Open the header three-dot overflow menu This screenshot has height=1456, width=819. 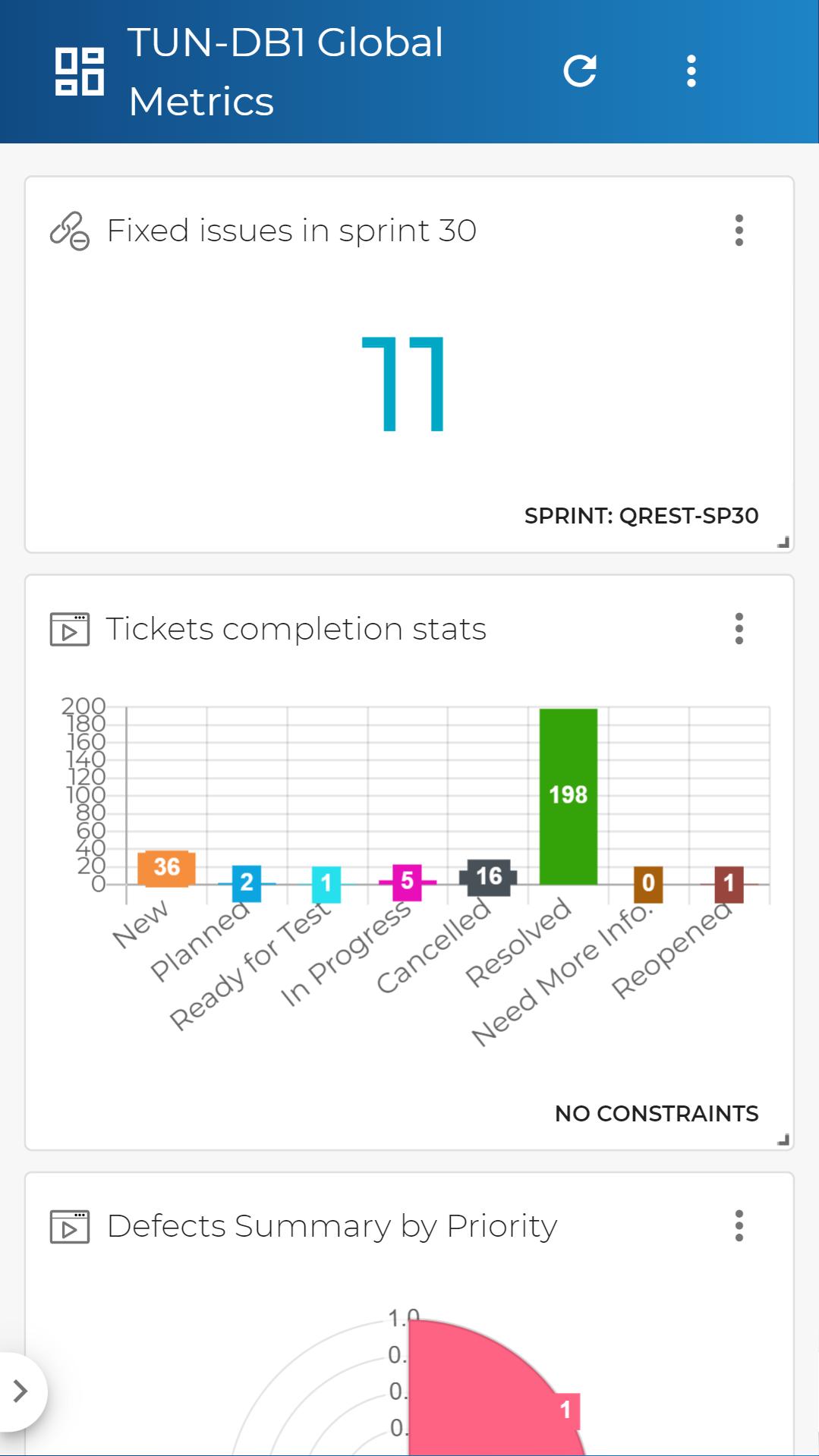(x=691, y=71)
